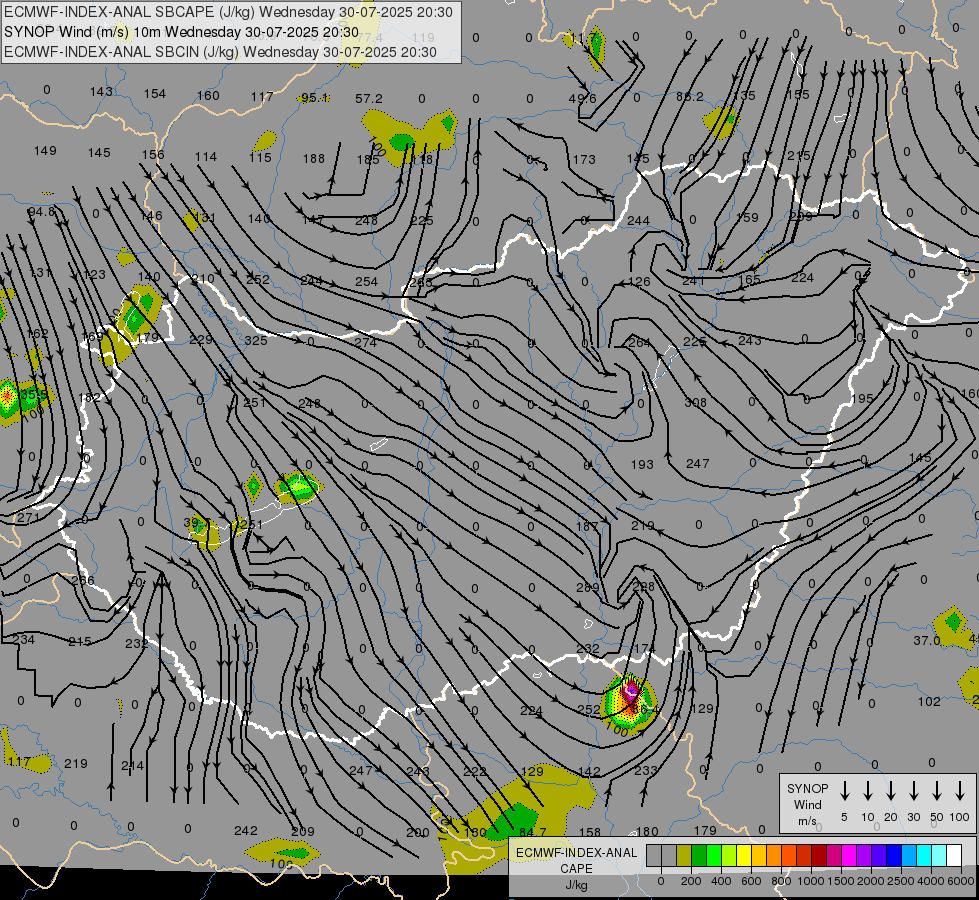Click the 30 m/s wind arrow in legend

pyautogui.click(x=913, y=791)
